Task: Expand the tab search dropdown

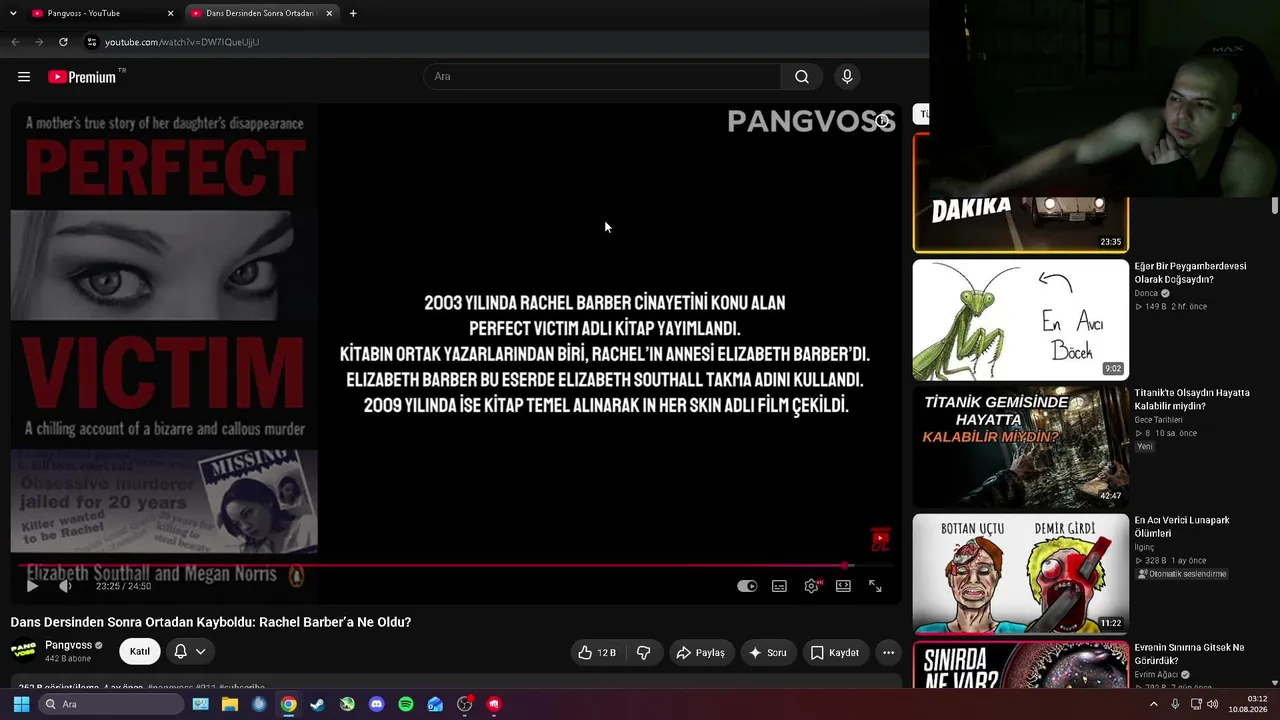Action: (x=13, y=14)
